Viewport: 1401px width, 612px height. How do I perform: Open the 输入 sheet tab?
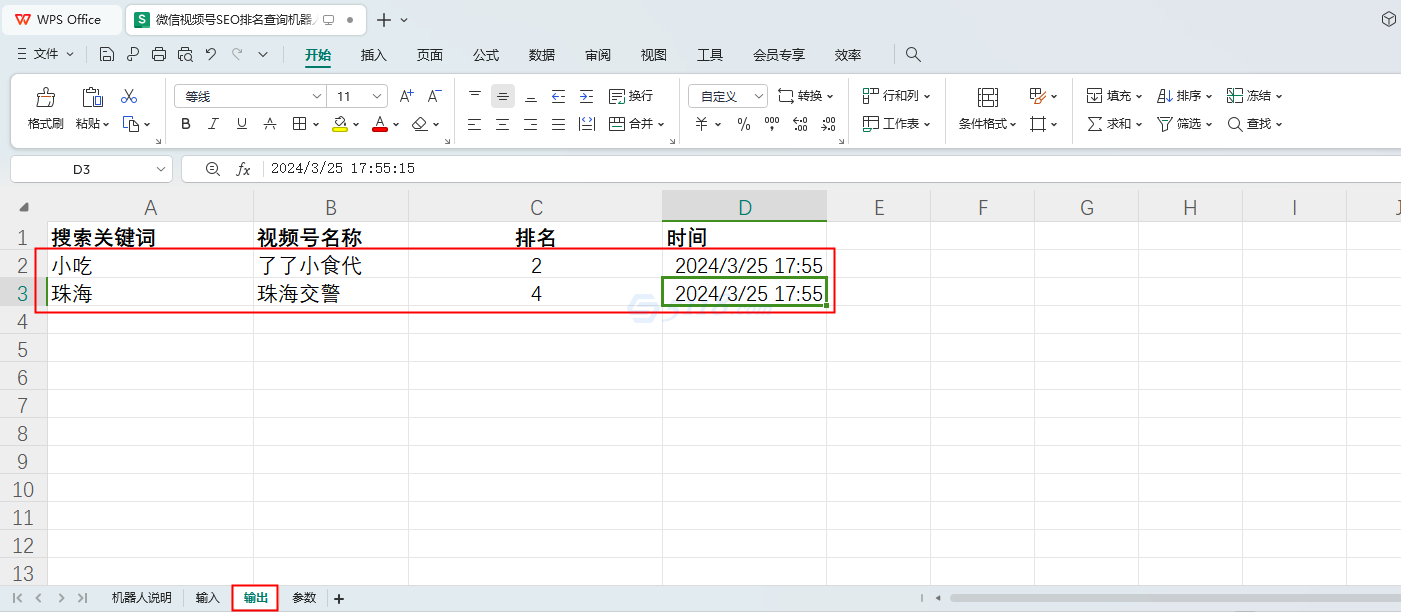[x=206, y=597]
